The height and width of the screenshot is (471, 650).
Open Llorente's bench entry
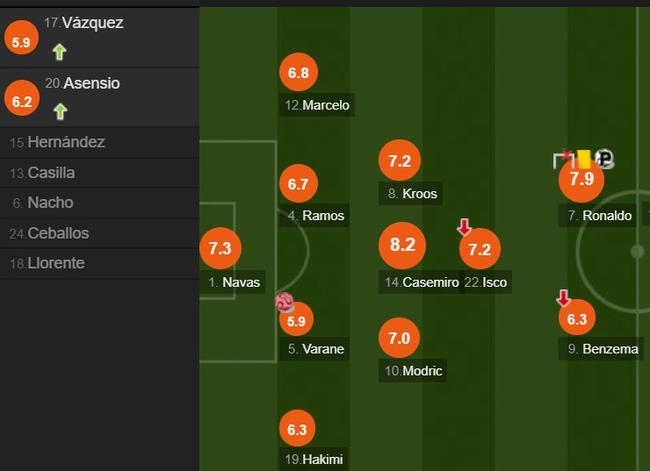coord(56,263)
